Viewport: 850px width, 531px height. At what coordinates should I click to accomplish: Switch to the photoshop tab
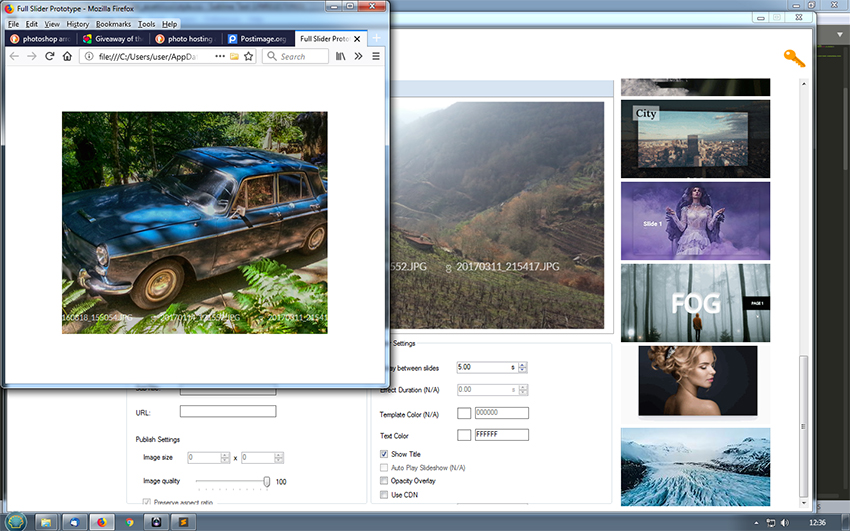41,38
